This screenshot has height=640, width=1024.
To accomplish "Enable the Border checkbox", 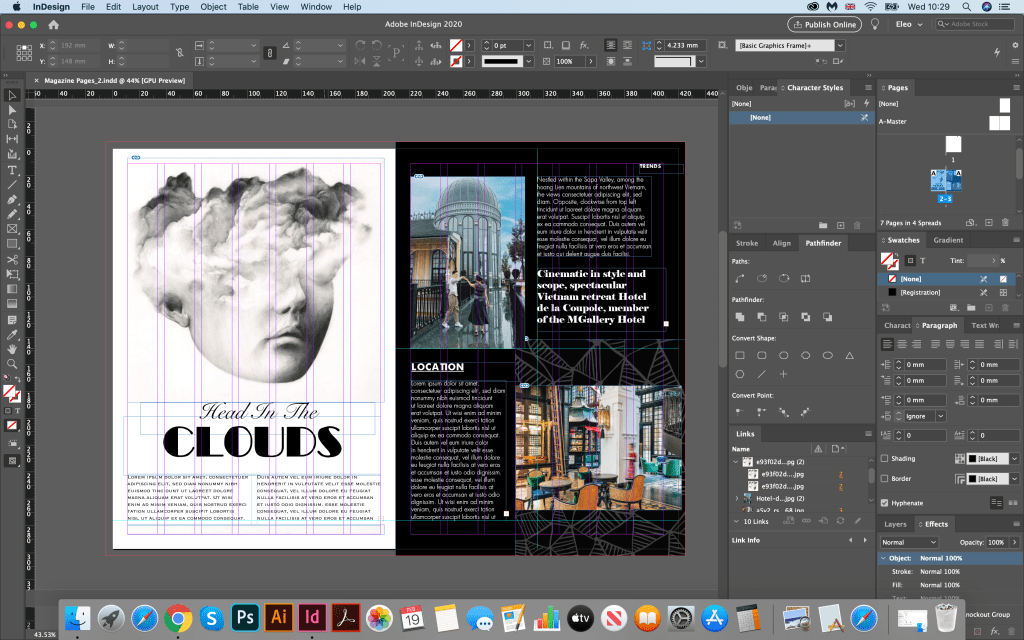I will 885,479.
